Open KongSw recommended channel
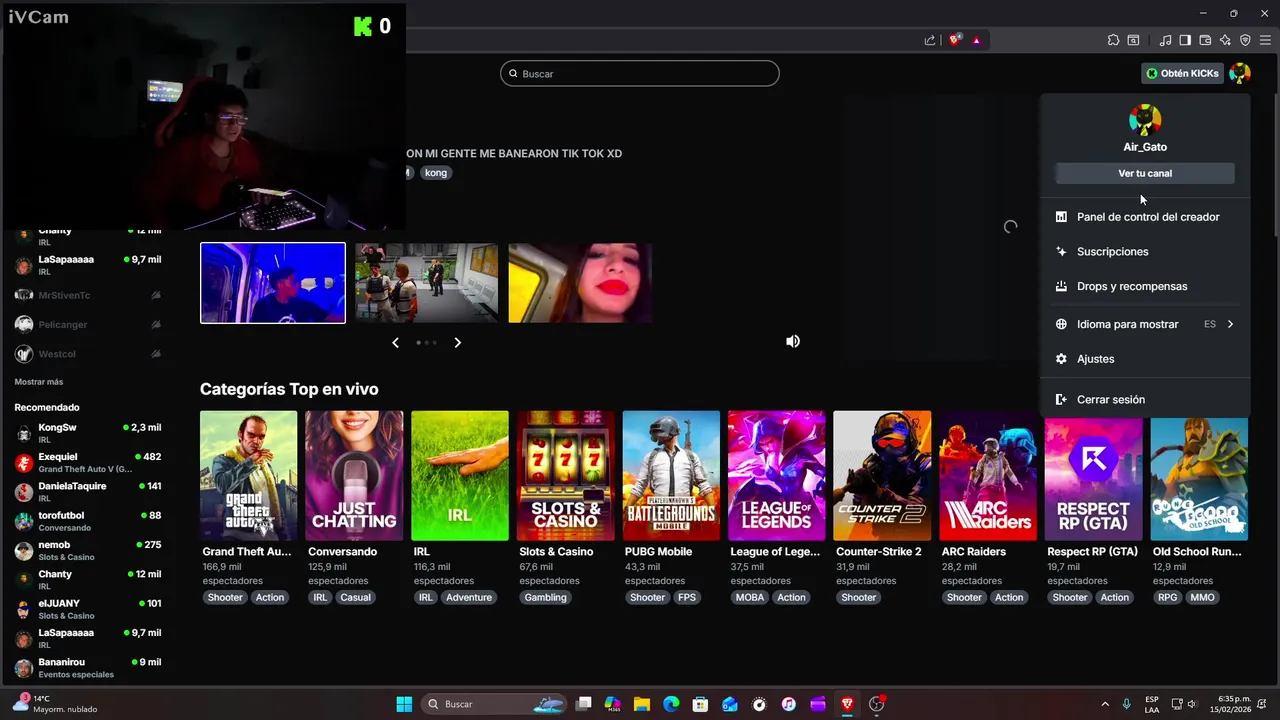 click(x=88, y=433)
